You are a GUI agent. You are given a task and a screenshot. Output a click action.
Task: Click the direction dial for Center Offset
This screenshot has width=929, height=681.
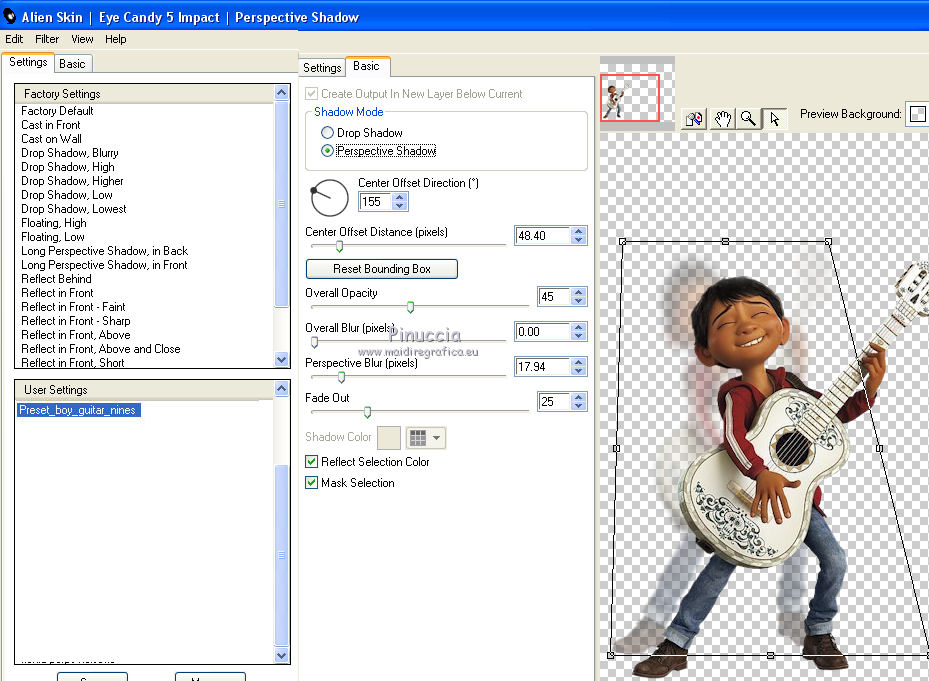pos(329,198)
